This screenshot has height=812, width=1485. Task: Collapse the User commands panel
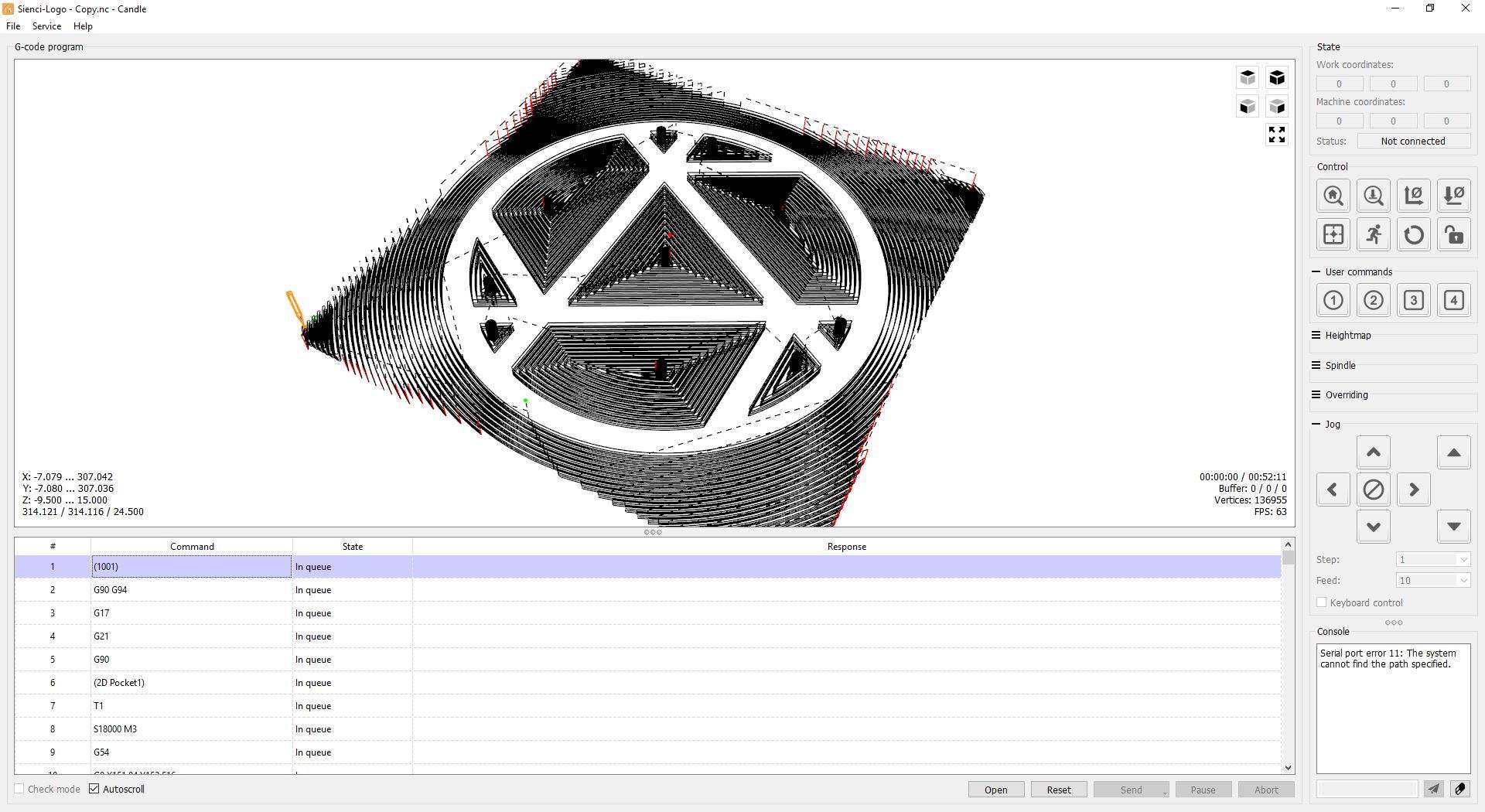[x=1316, y=271]
